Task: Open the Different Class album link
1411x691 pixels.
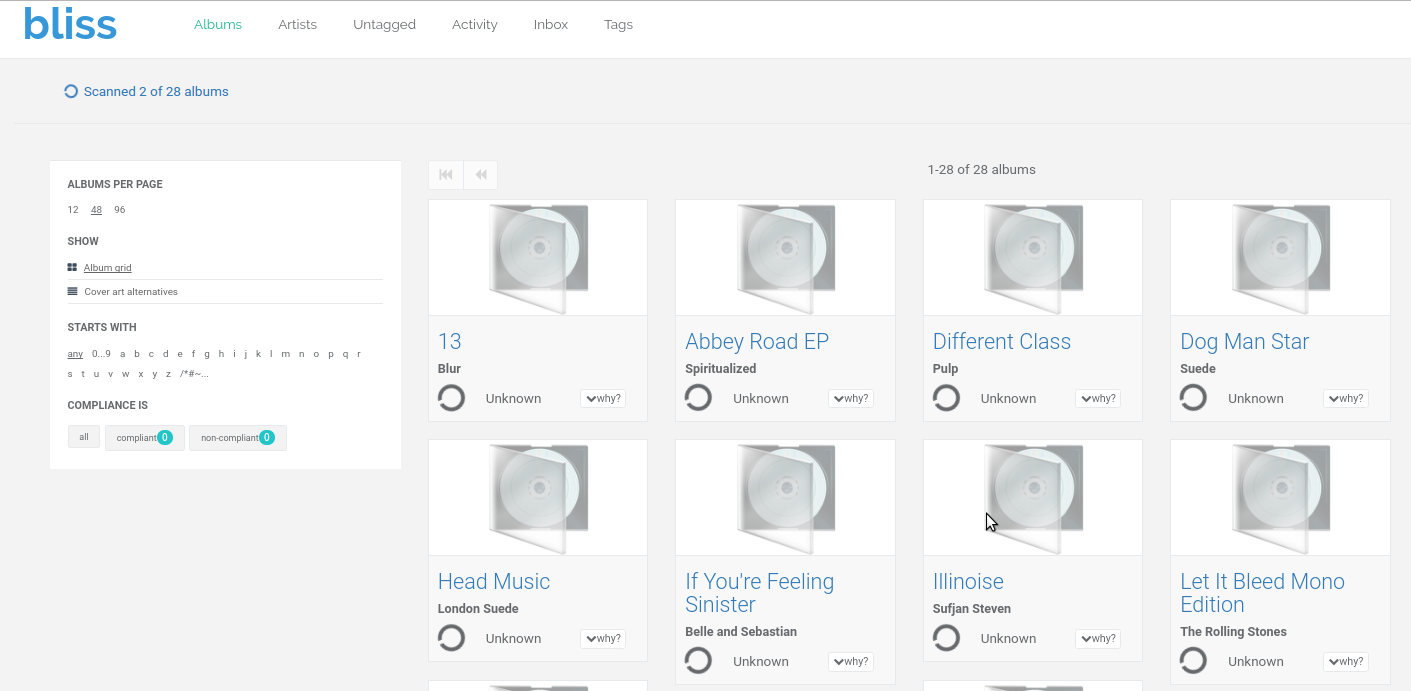Action: pos(1002,342)
